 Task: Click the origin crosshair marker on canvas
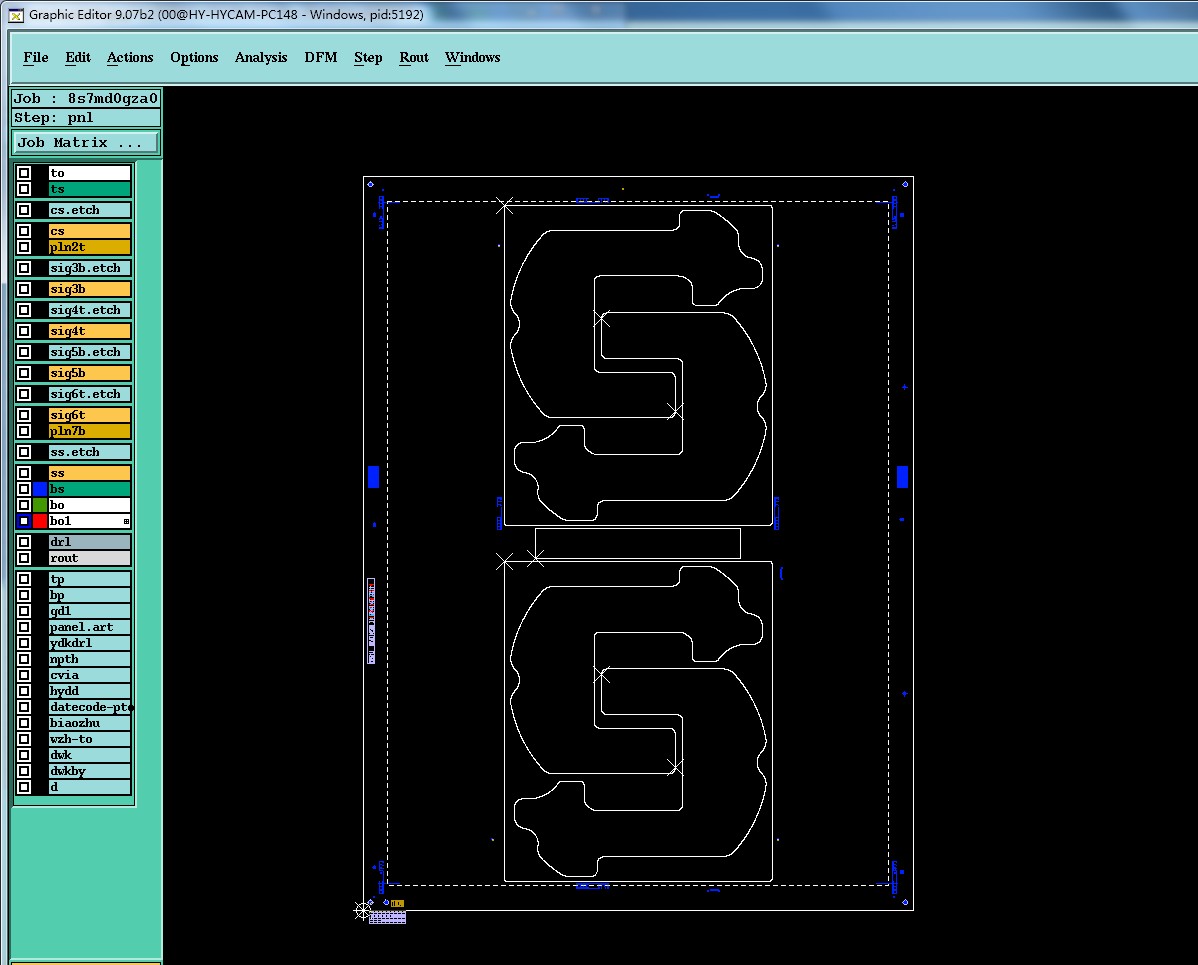362,911
